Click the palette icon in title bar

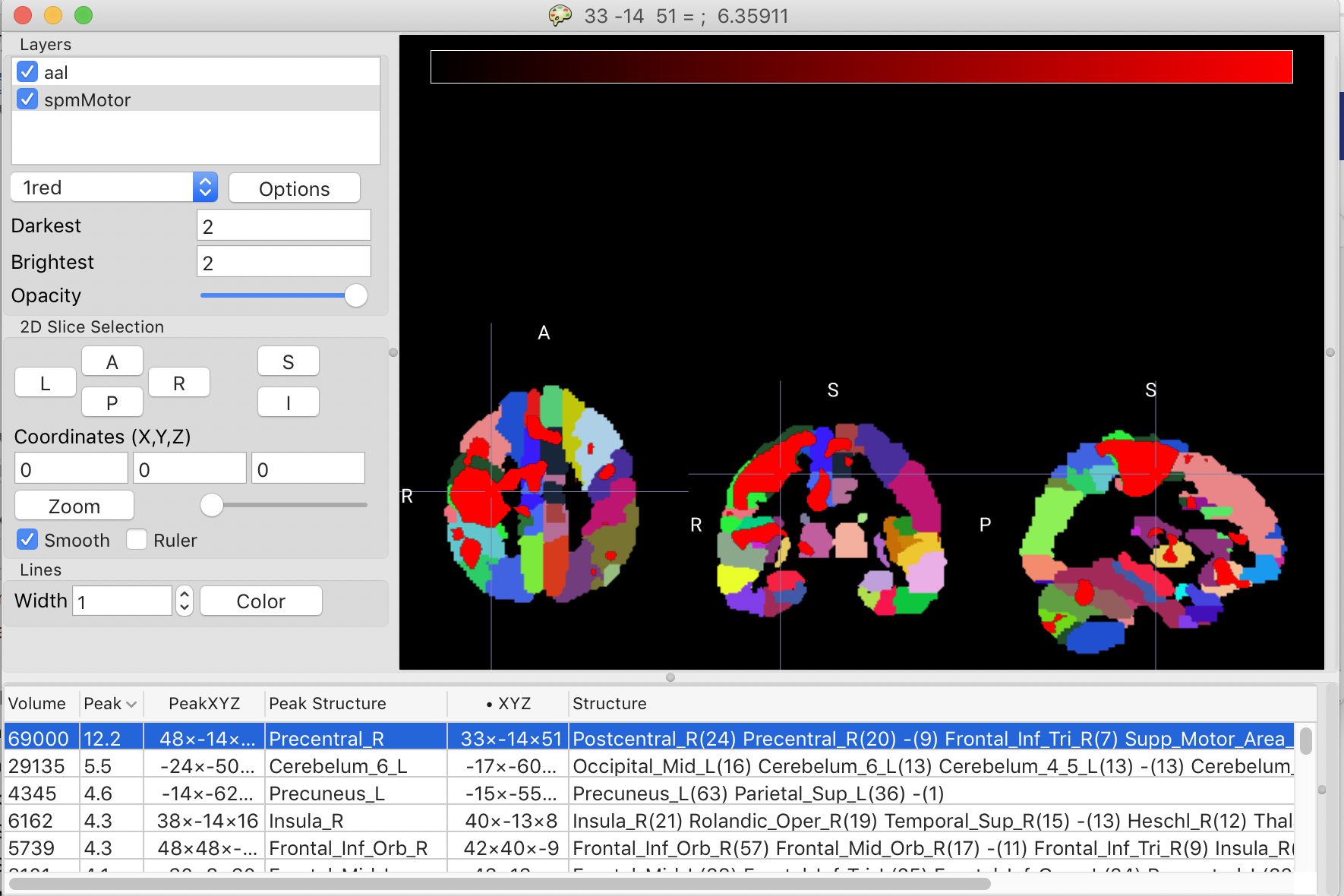(560, 15)
